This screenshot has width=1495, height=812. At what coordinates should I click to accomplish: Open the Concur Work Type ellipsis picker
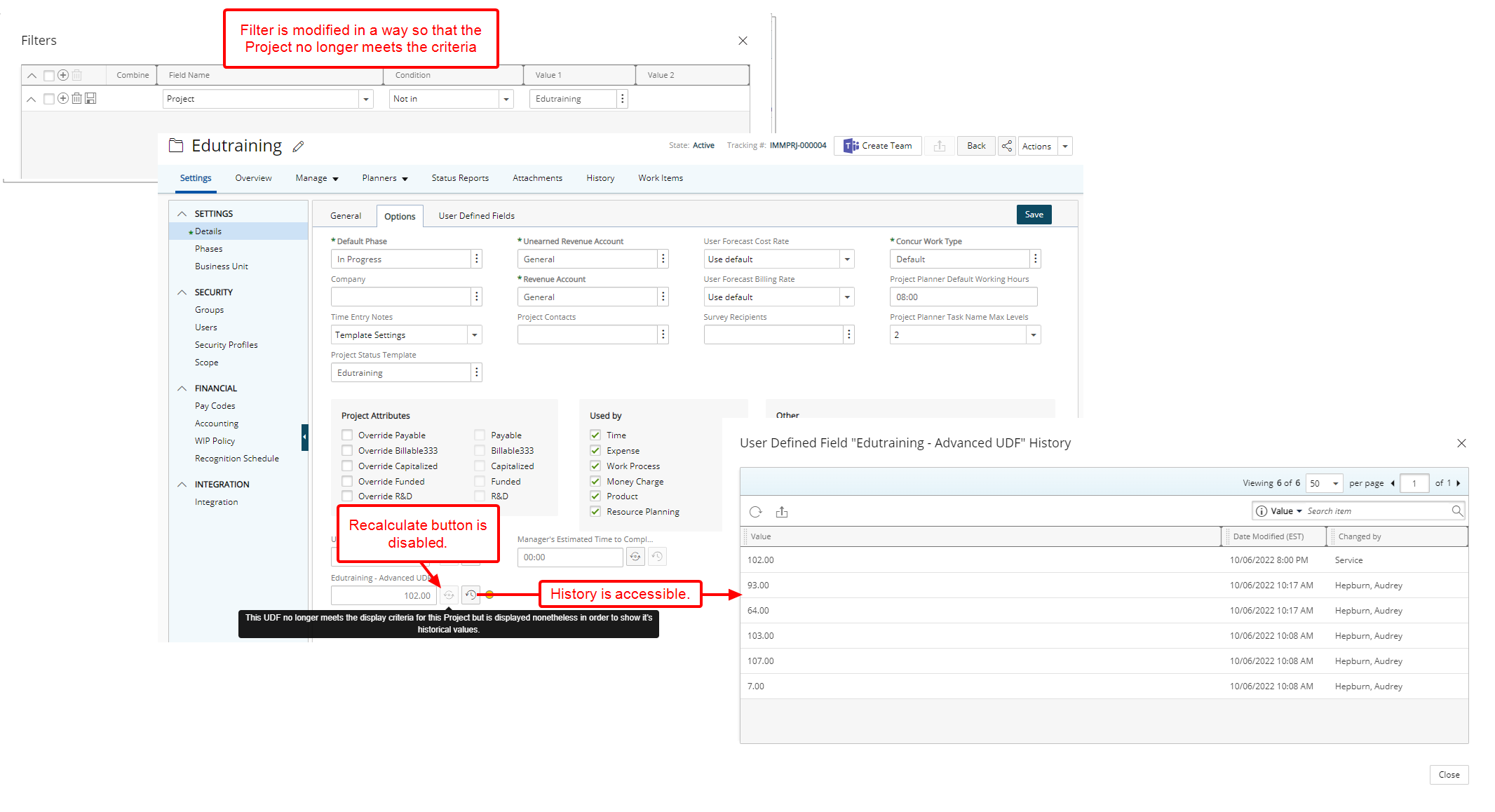tap(1036, 259)
